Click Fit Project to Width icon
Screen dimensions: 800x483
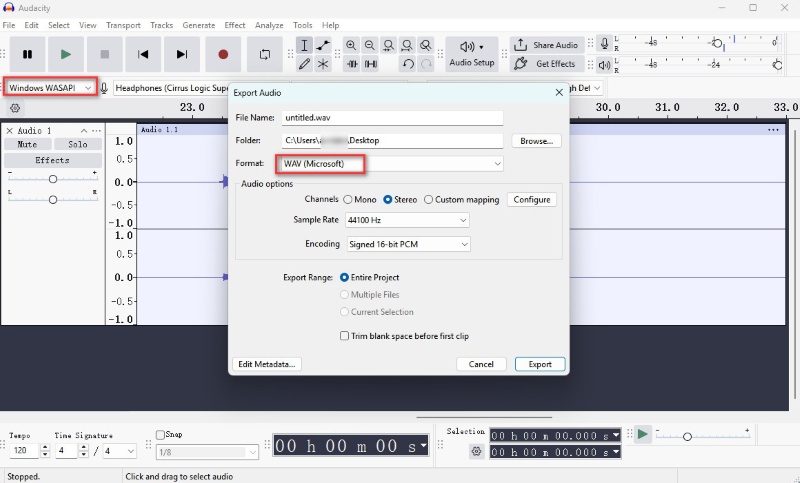coord(407,45)
